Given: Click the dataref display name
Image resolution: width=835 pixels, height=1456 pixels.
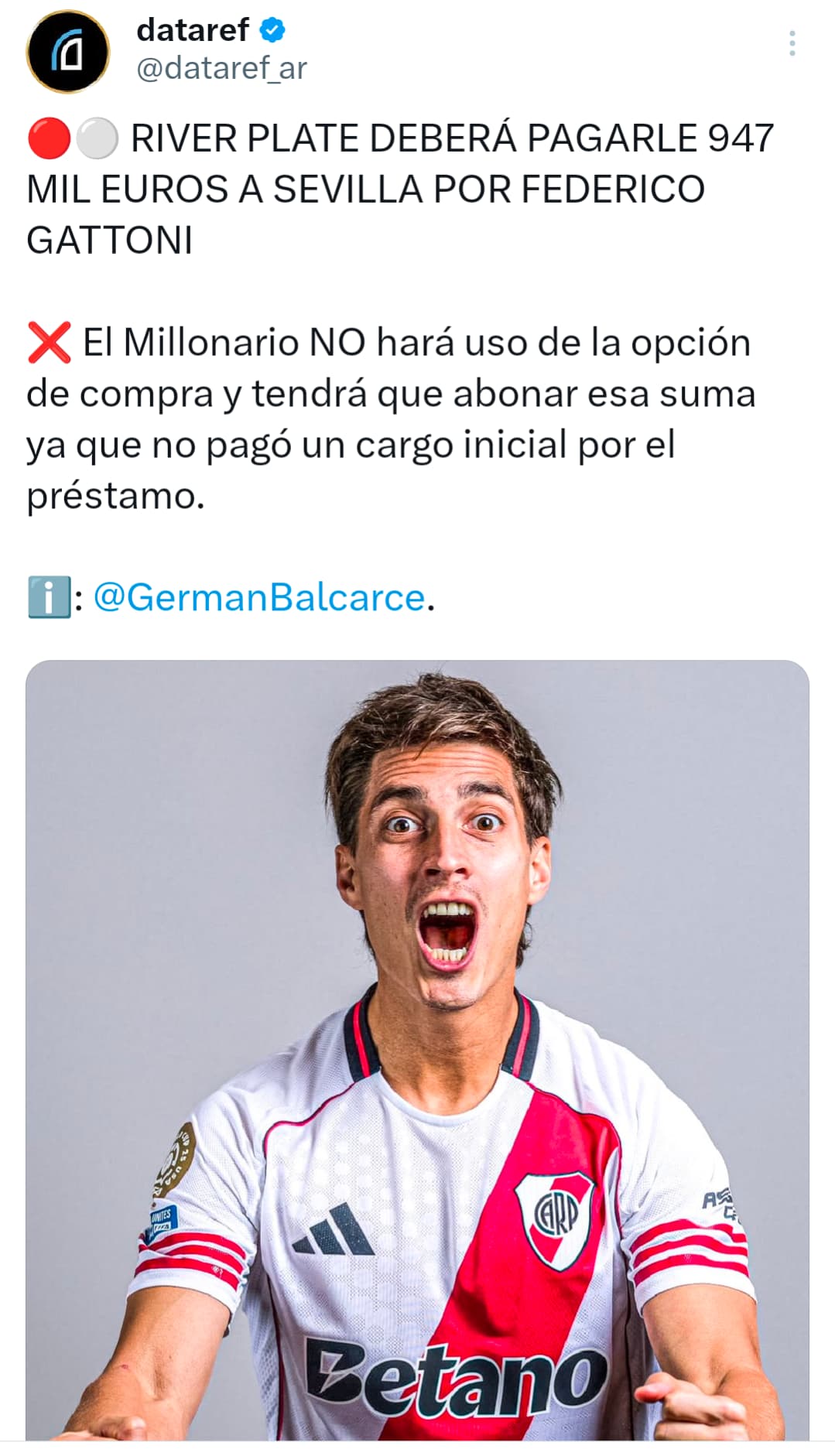Looking at the screenshot, I should [193, 30].
